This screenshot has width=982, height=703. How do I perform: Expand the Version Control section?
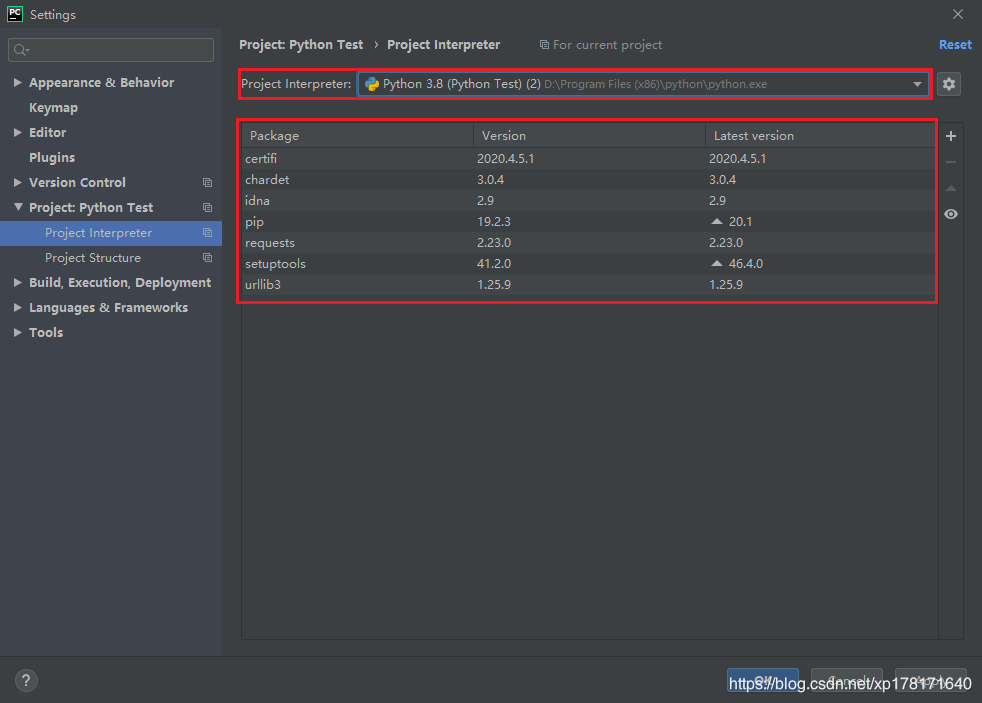click(x=18, y=182)
